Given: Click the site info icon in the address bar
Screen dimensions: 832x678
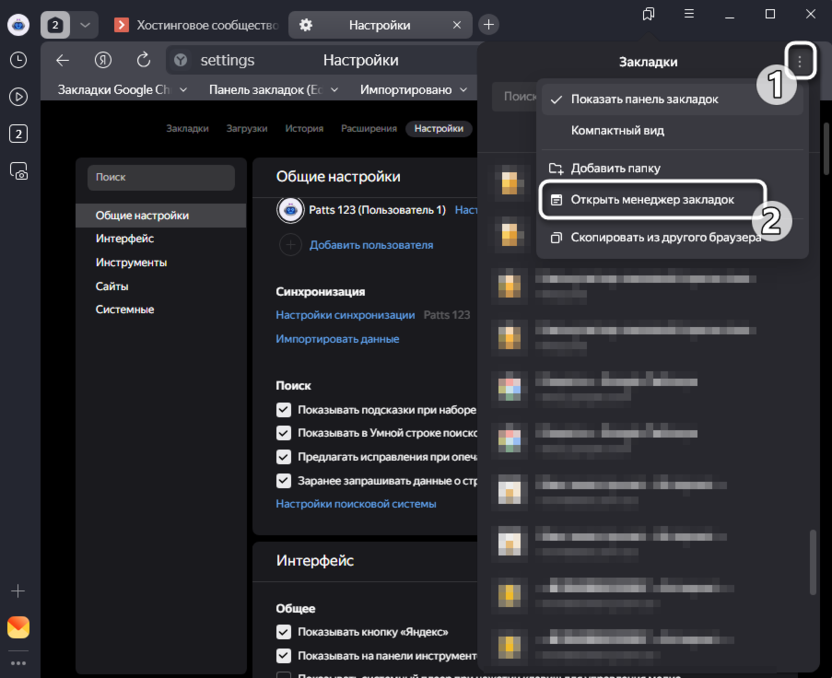Looking at the screenshot, I should coord(180,60).
